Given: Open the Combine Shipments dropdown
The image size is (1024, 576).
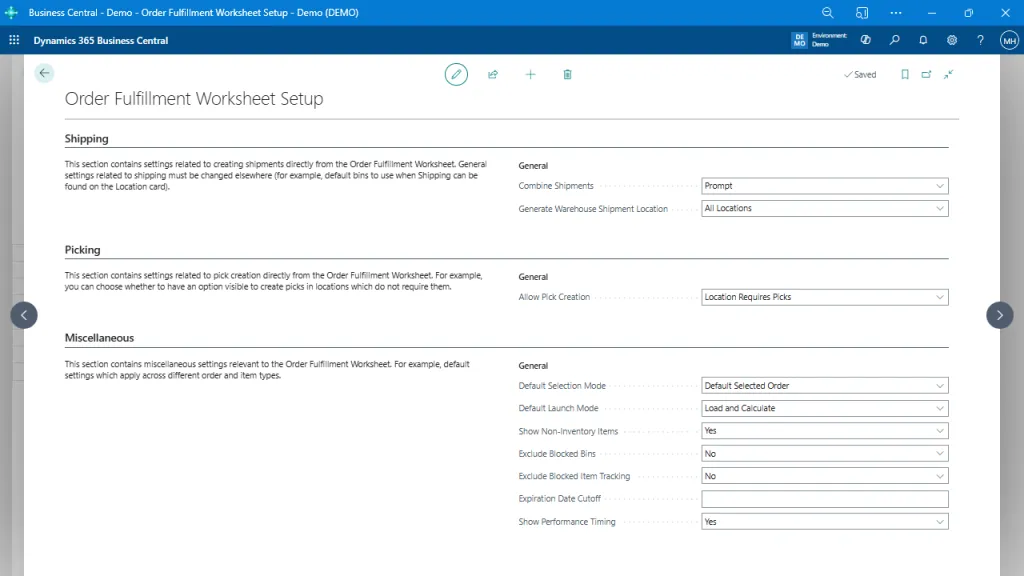Looking at the screenshot, I should pyautogui.click(x=938, y=185).
